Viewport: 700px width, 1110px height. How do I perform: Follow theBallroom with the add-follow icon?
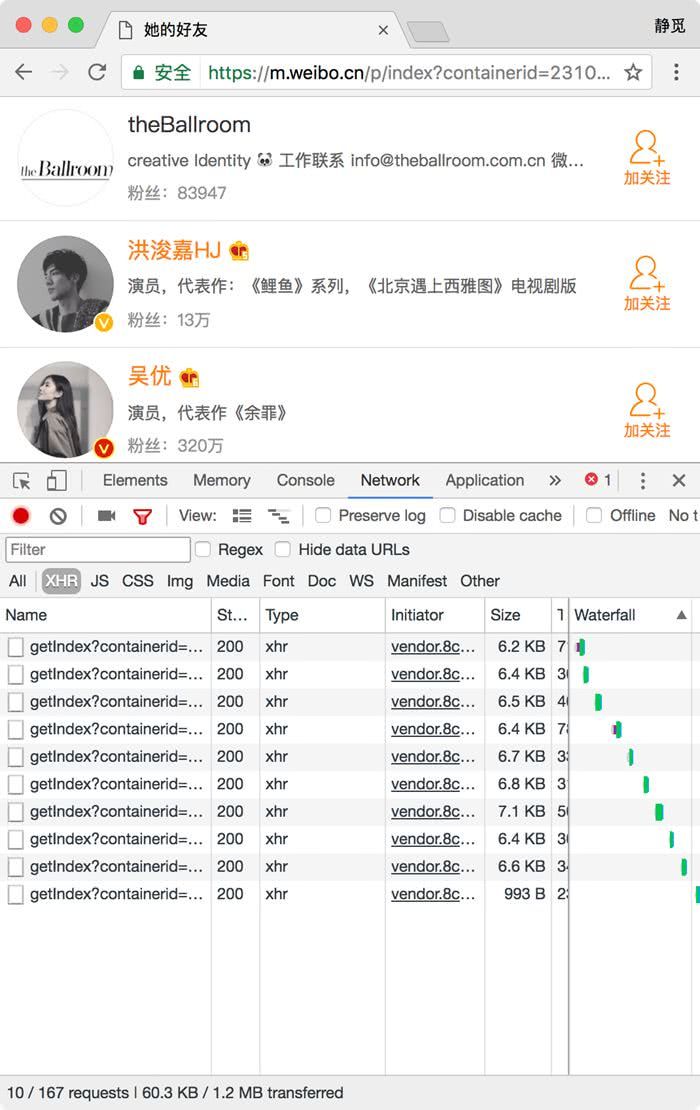(646, 158)
